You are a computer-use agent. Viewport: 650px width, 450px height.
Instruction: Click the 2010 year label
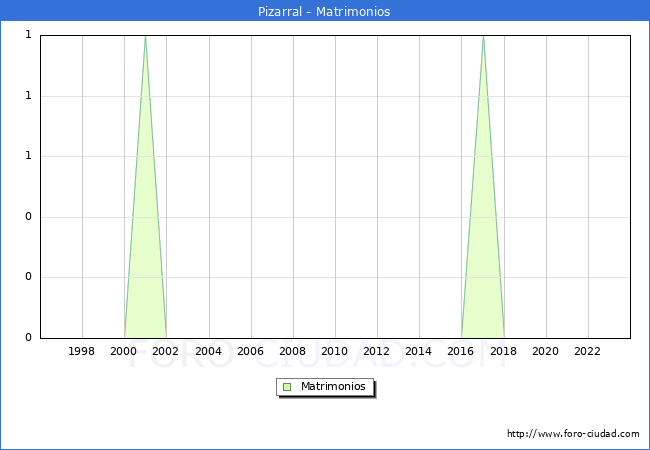click(334, 351)
